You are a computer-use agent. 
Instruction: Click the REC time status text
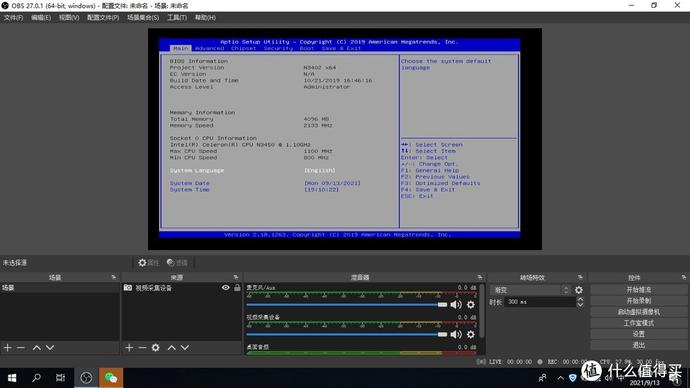(568, 362)
